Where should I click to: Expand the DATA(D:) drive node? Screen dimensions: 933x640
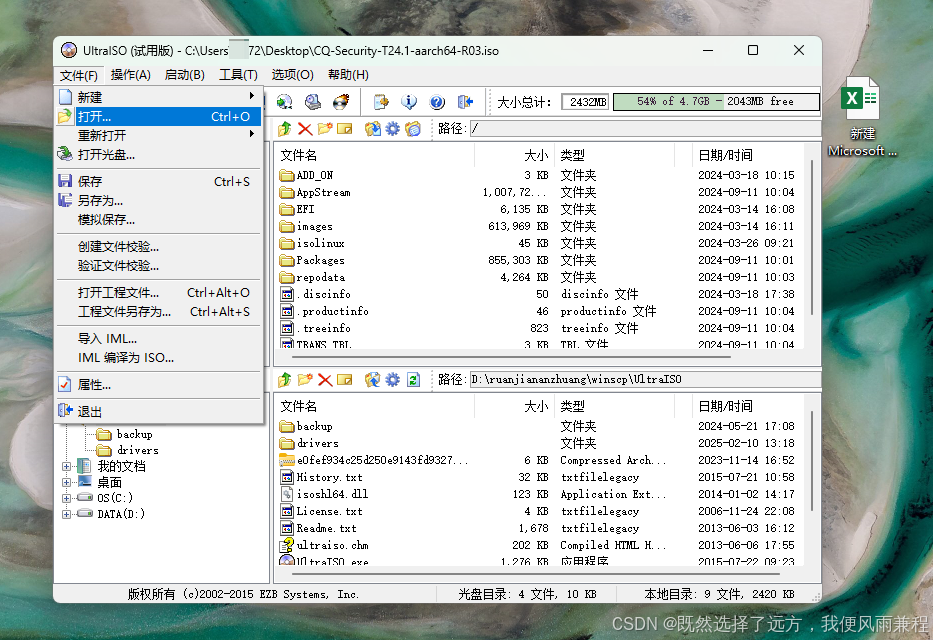(66, 514)
